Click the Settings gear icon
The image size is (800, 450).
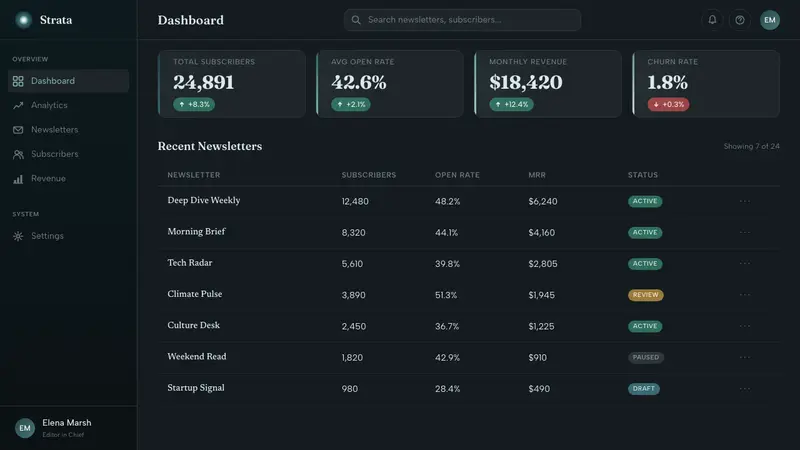pyautogui.click(x=18, y=236)
